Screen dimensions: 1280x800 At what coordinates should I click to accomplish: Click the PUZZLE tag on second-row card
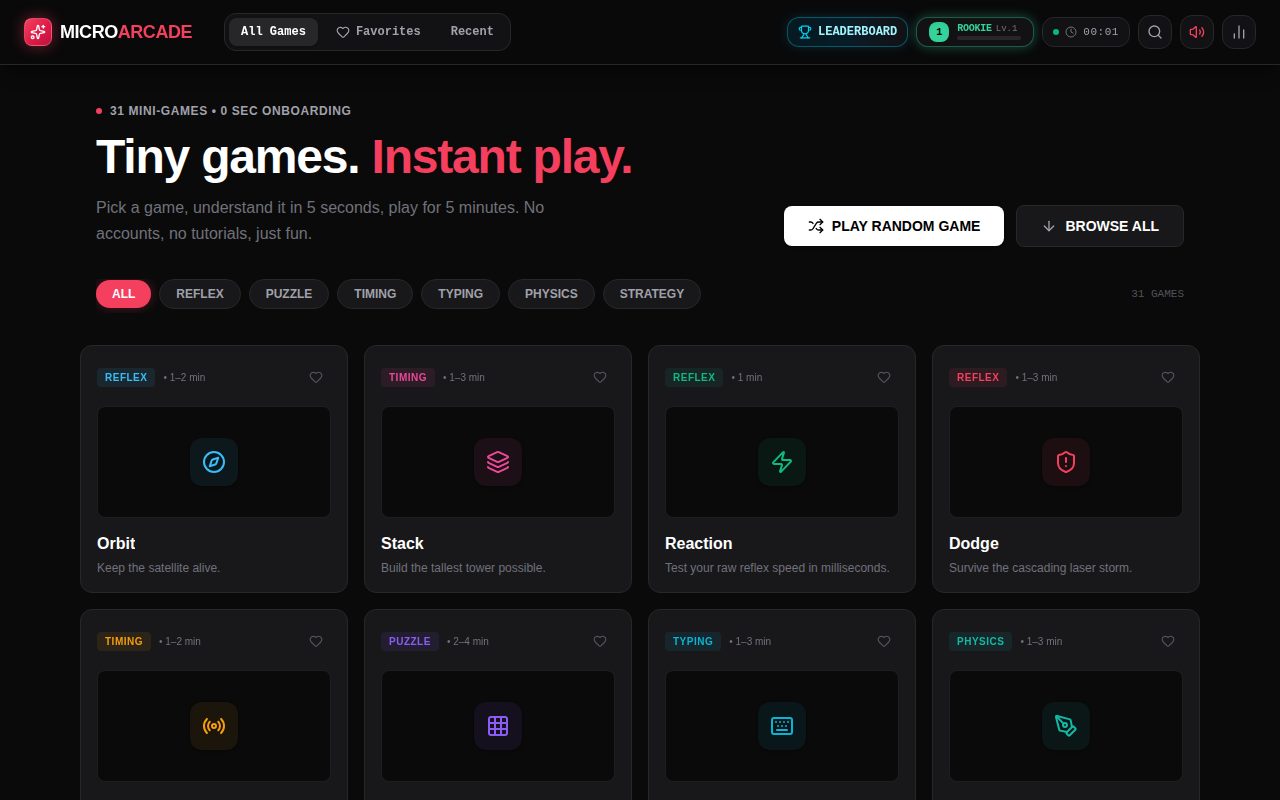coord(410,641)
